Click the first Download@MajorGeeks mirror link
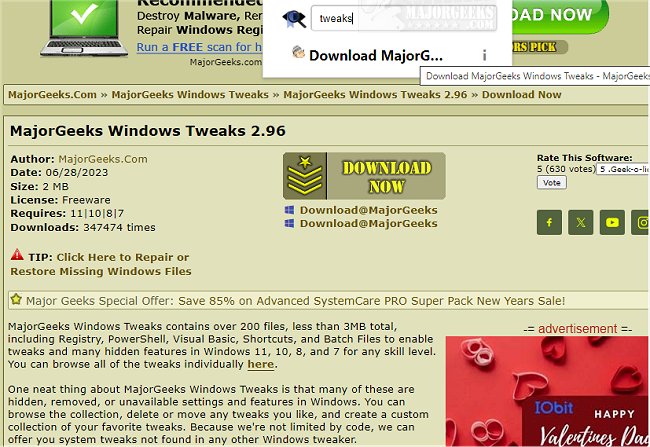Image resolution: width=650 pixels, height=447 pixels. [x=369, y=210]
